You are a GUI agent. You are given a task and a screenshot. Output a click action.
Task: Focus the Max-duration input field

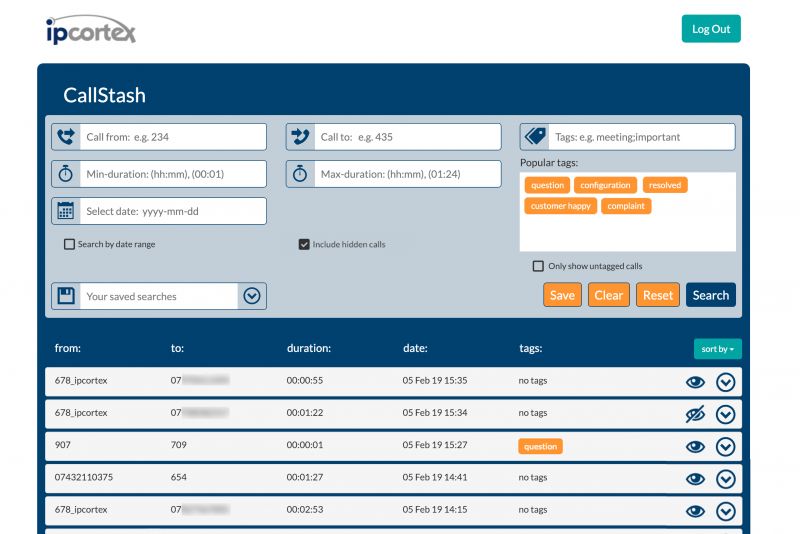pos(408,174)
